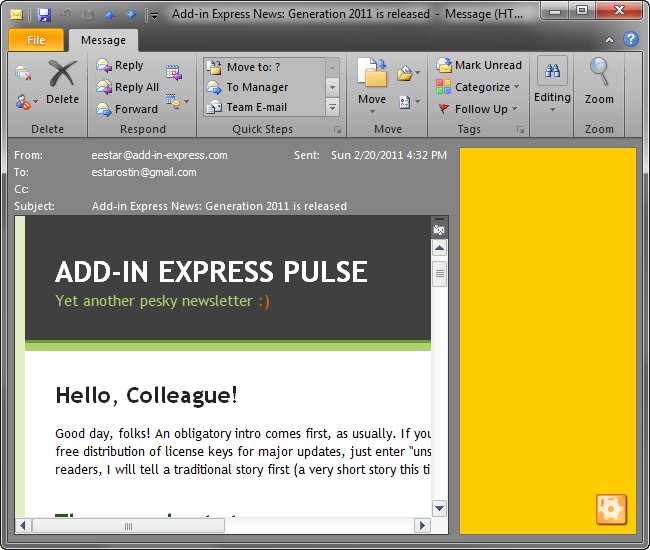The image size is (650, 550).
Task: Open More respond actions dropdown
Action: (177, 102)
